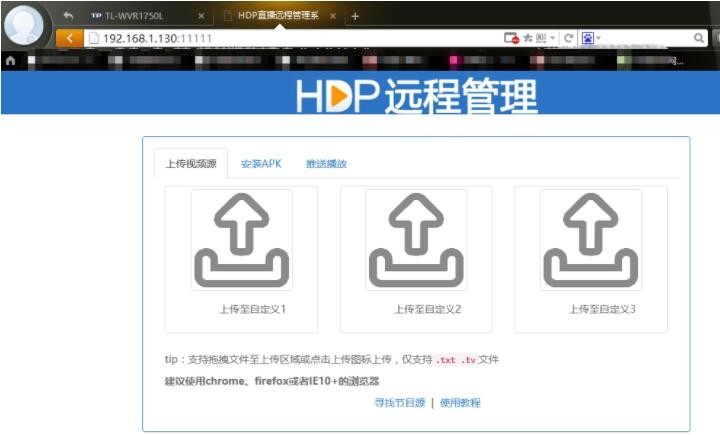Image resolution: width=720 pixels, height=435 pixels.
Task: Click the upload icon for 上传至自定义2
Action: click(x=416, y=240)
